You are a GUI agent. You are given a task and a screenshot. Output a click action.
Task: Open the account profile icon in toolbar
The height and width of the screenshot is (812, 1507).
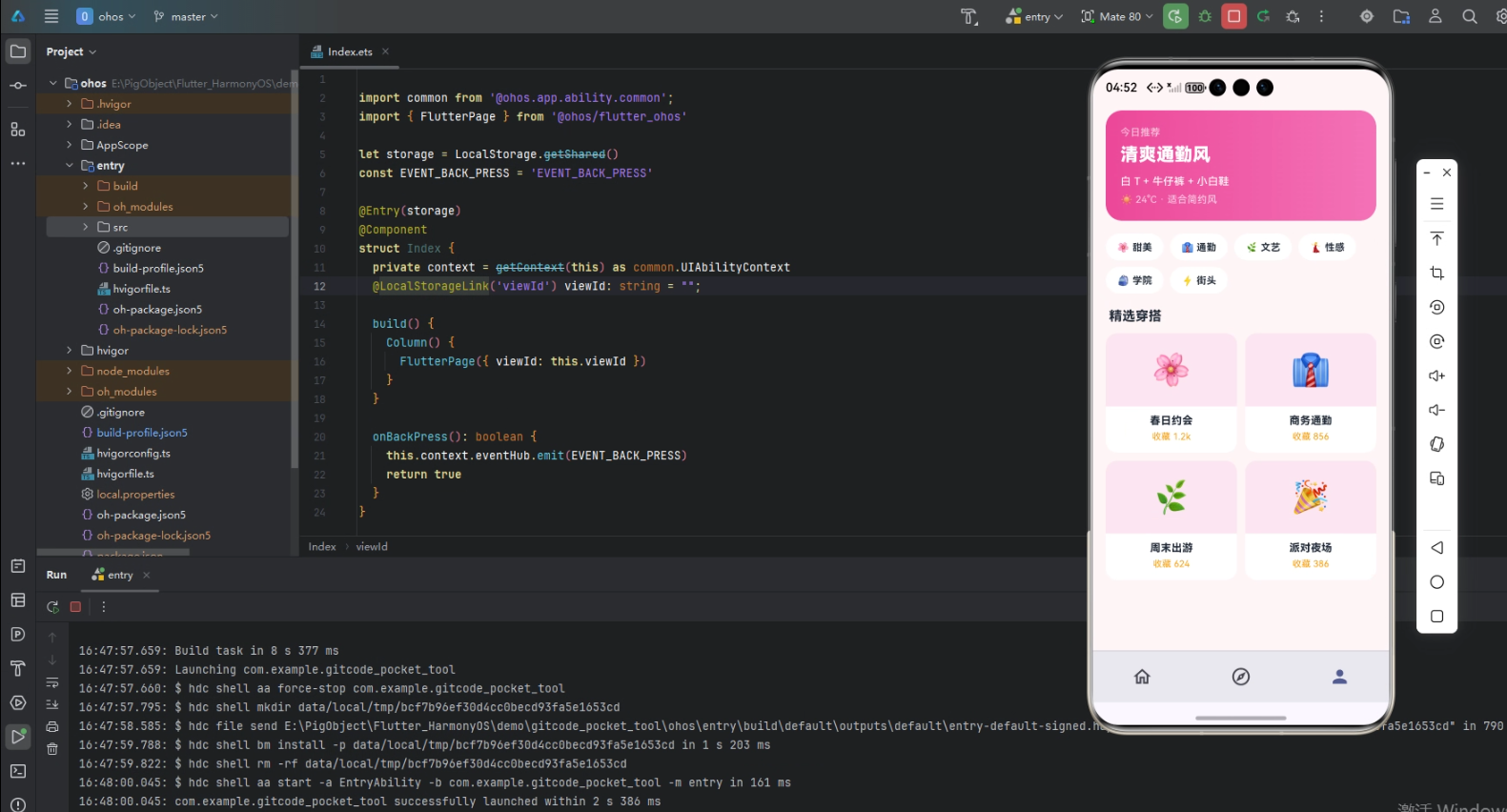coord(1436,16)
